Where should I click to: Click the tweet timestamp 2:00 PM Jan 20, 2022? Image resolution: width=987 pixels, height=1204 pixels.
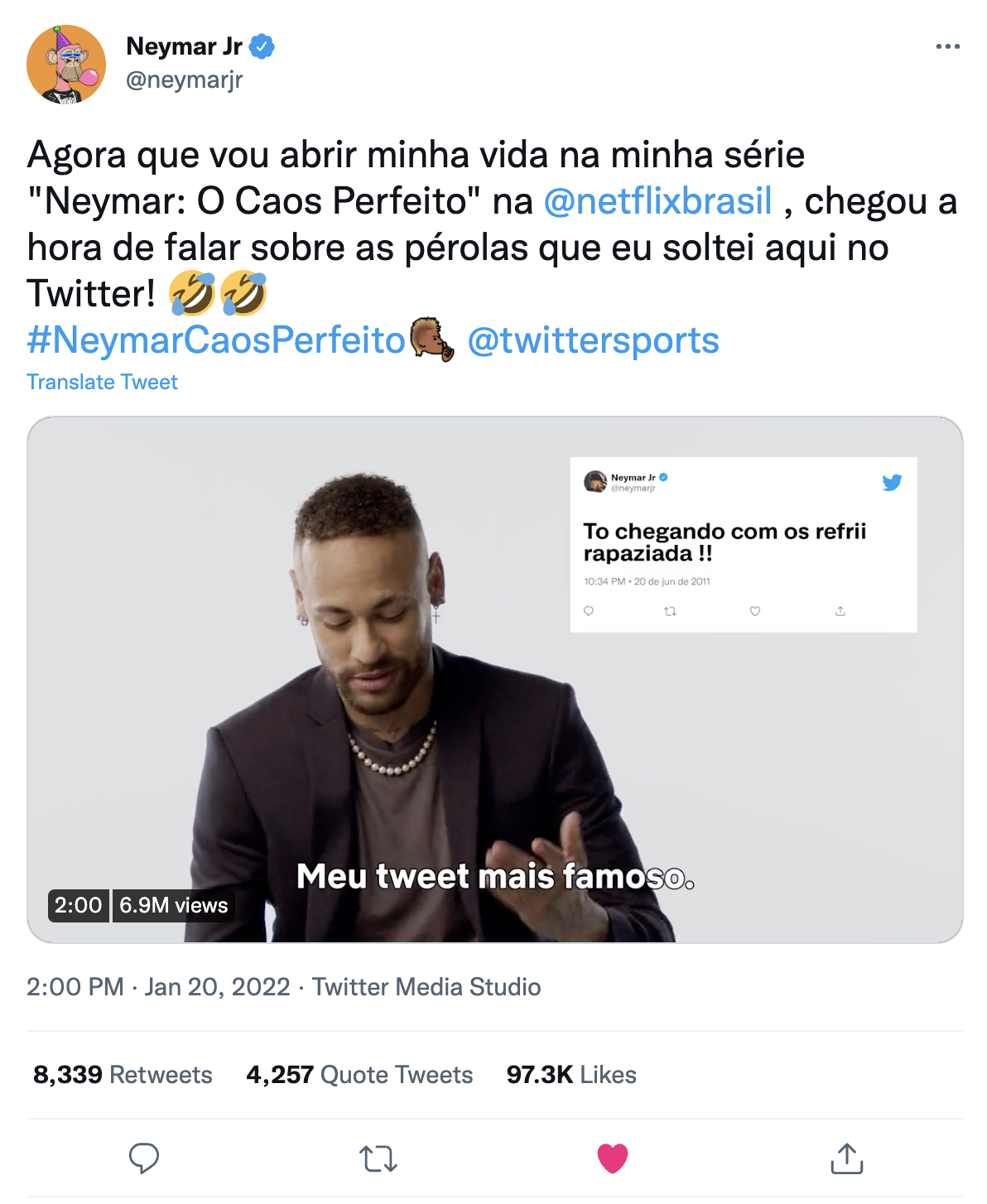[158, 987]
